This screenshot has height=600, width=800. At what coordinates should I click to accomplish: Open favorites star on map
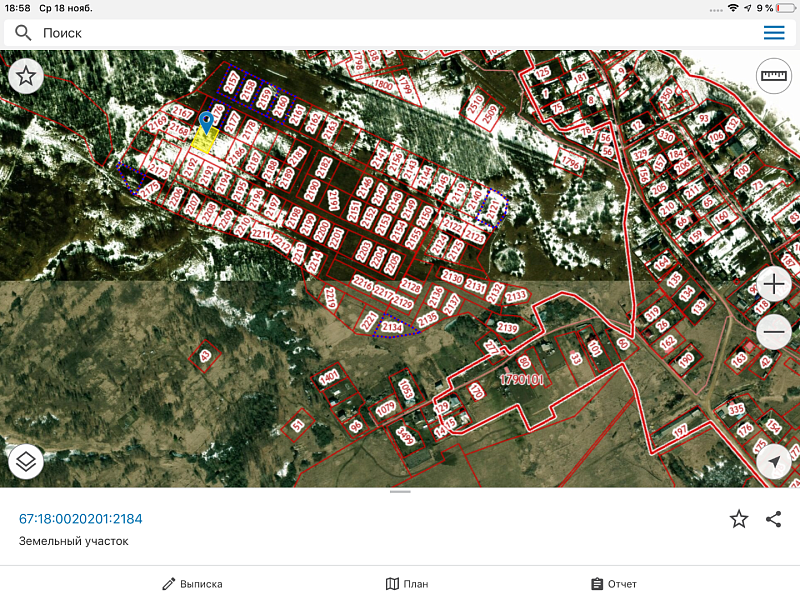click(x=26, y=75)
